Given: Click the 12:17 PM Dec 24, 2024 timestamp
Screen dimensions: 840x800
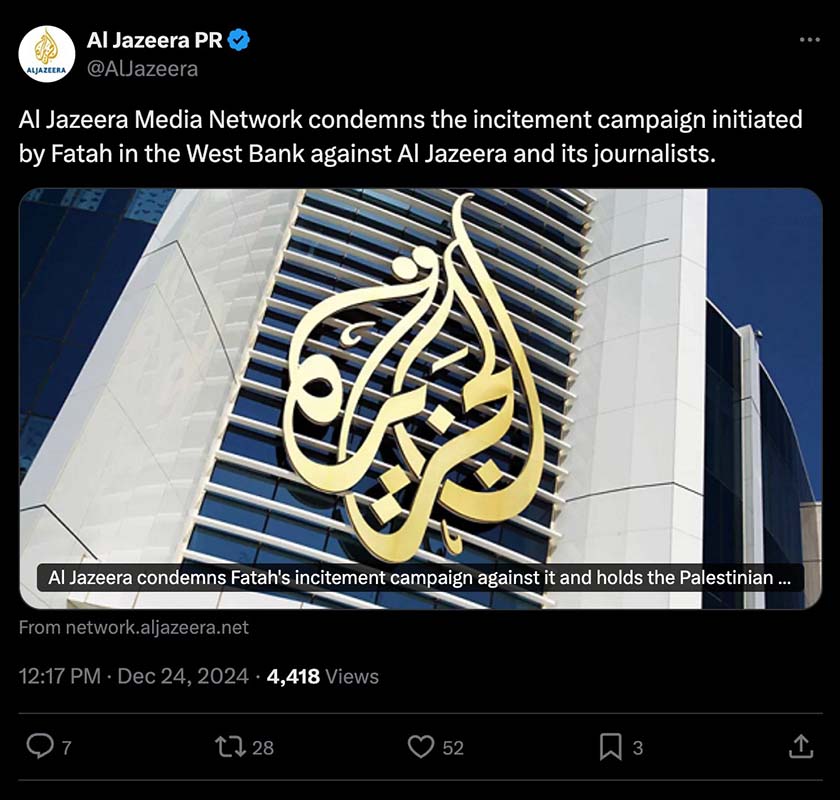Looking at the screenshot, I should point(134,676).
